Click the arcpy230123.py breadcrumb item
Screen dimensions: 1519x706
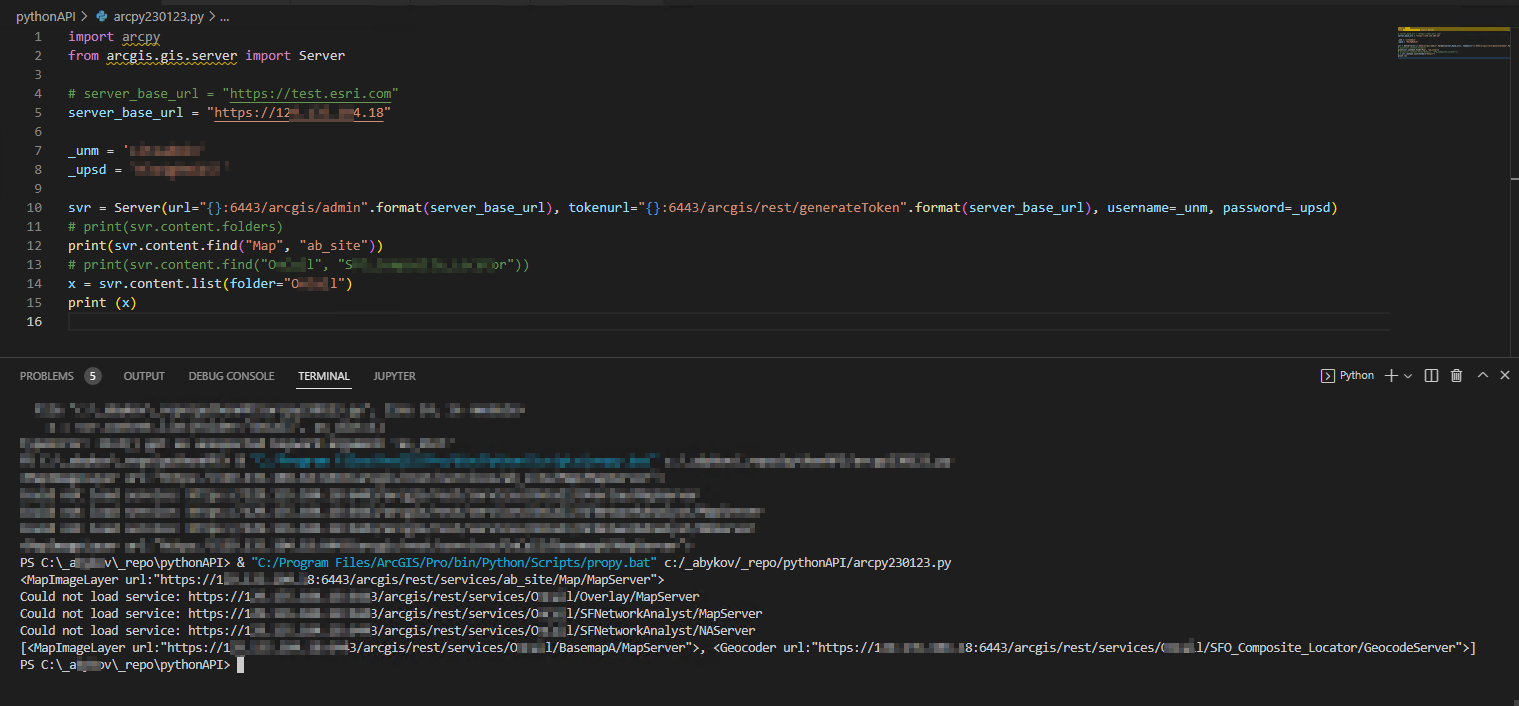158,17
